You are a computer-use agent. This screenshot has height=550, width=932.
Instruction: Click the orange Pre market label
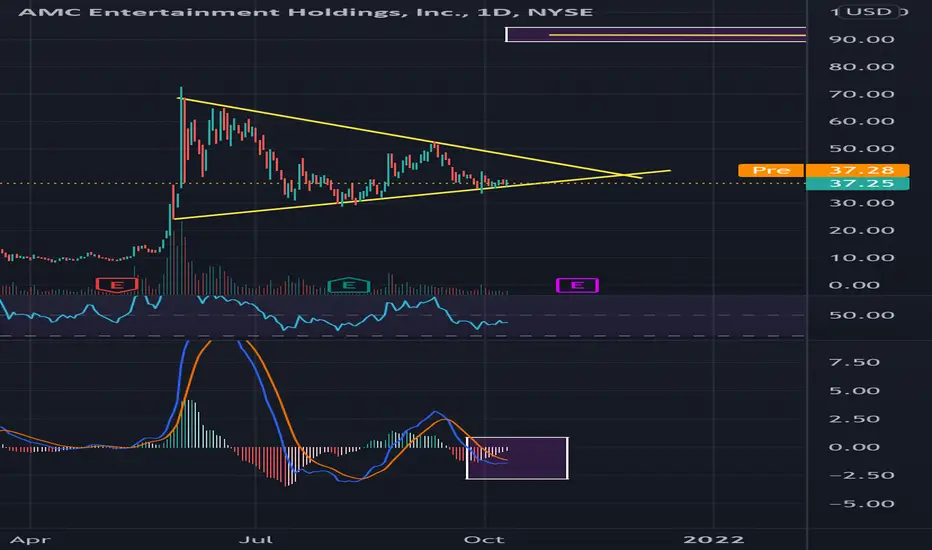[x=771, y=170]
